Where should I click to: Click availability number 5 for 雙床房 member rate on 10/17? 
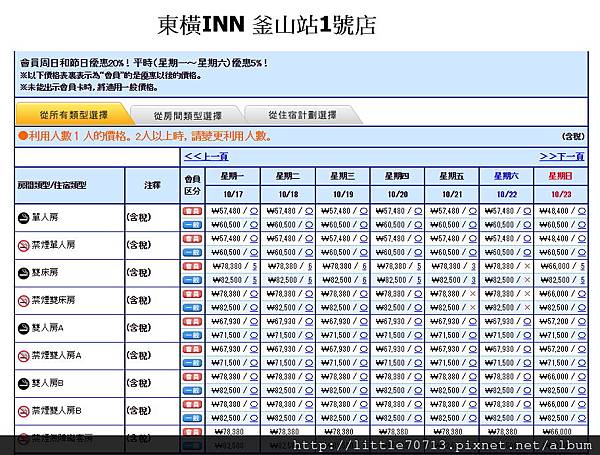click(x=254, y=266)
